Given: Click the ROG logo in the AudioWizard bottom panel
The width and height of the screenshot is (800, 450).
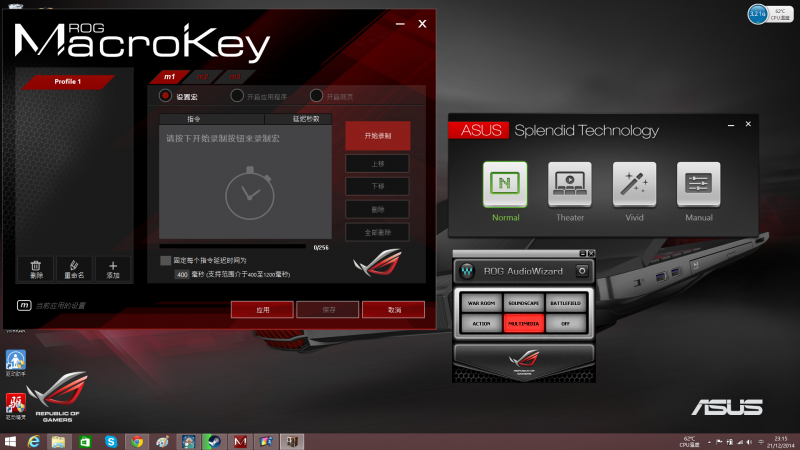Looking at the screenshot, I should [524, 362].
